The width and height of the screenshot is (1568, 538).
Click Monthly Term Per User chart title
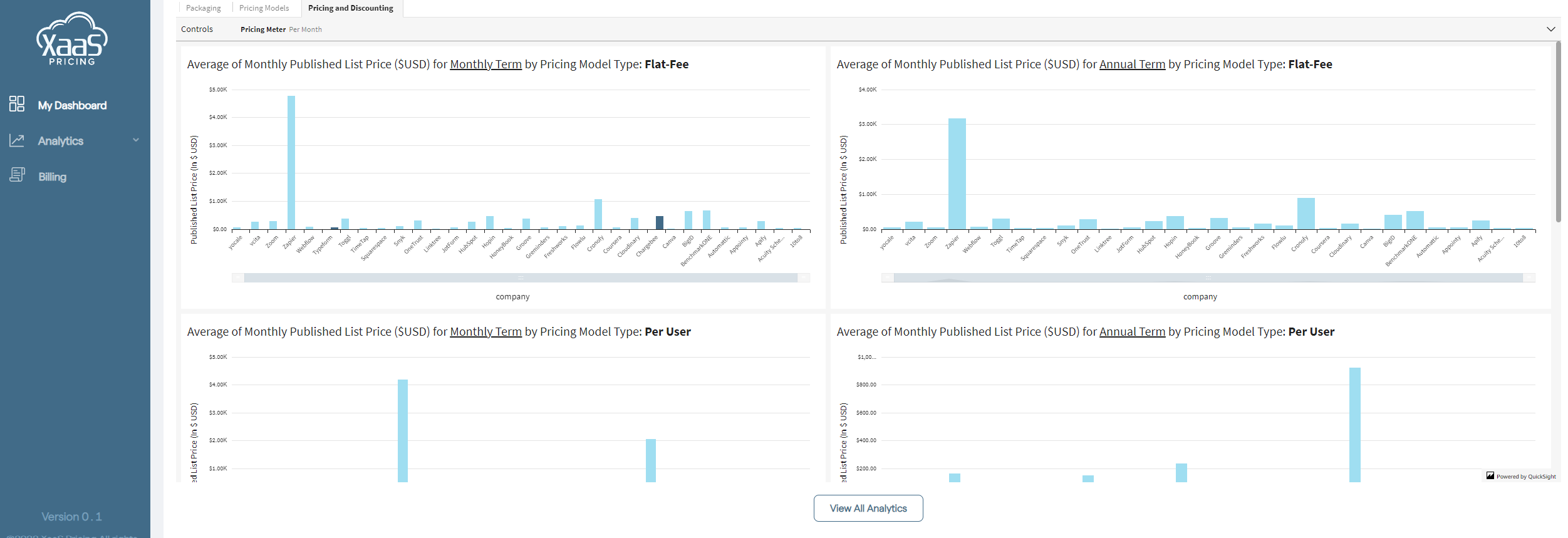tap(439, 331)
